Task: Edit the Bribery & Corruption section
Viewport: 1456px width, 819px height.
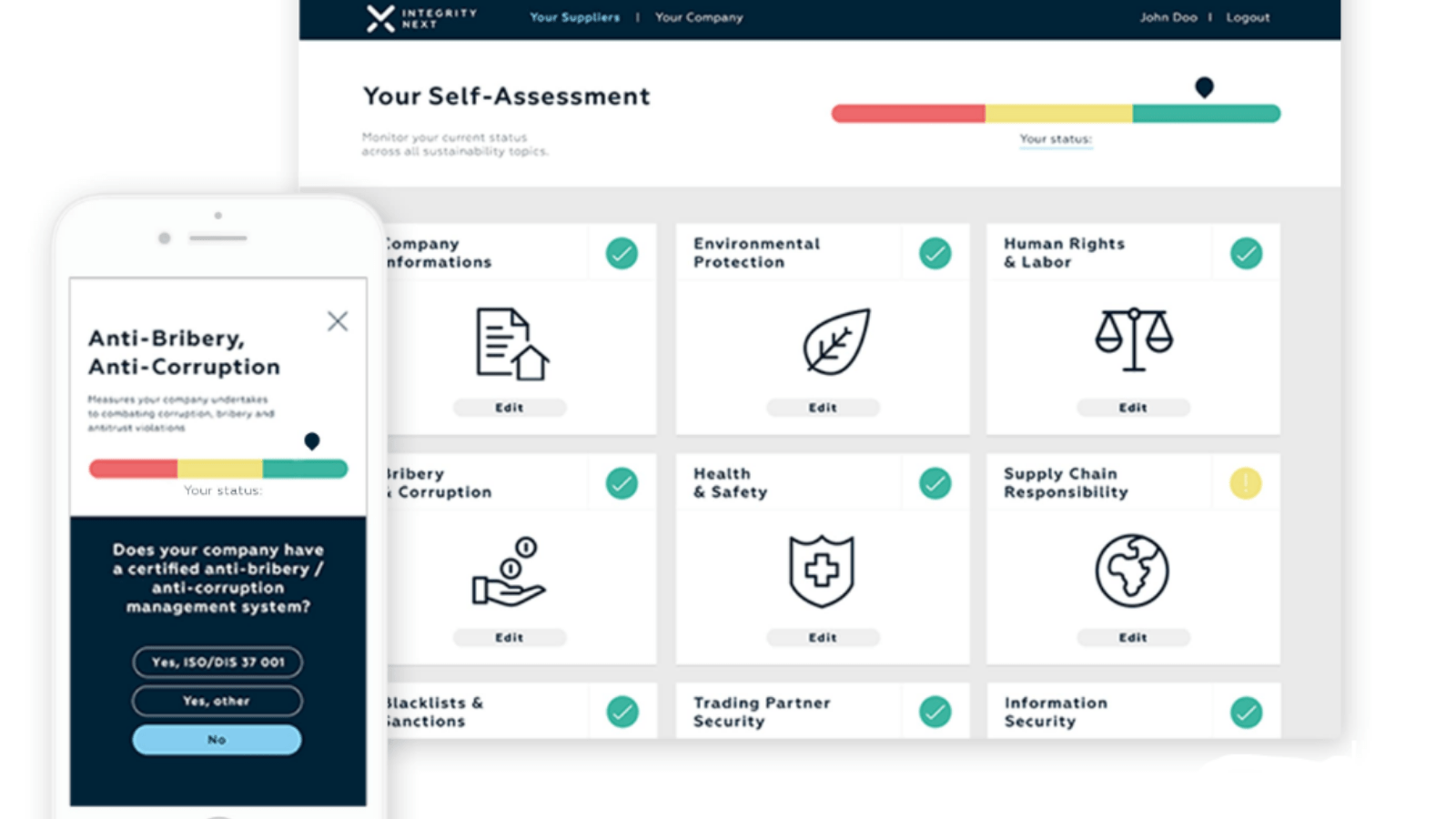Action: [x=510, y=638]
